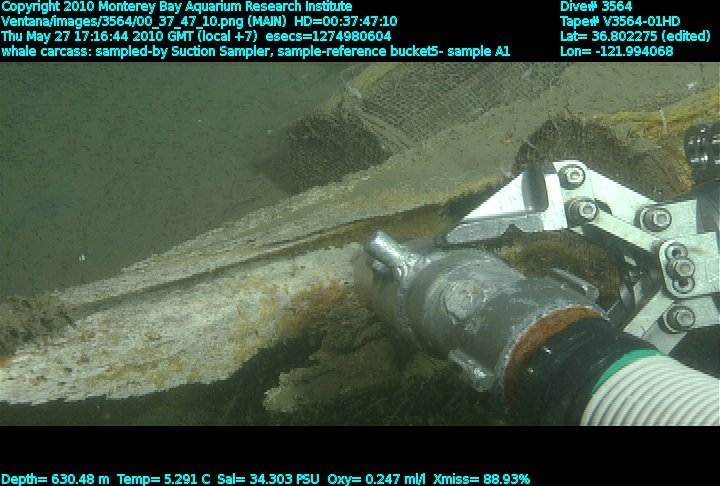Click the (local +7) timezone note
720x486 pixels.
[x=227, y=36]
